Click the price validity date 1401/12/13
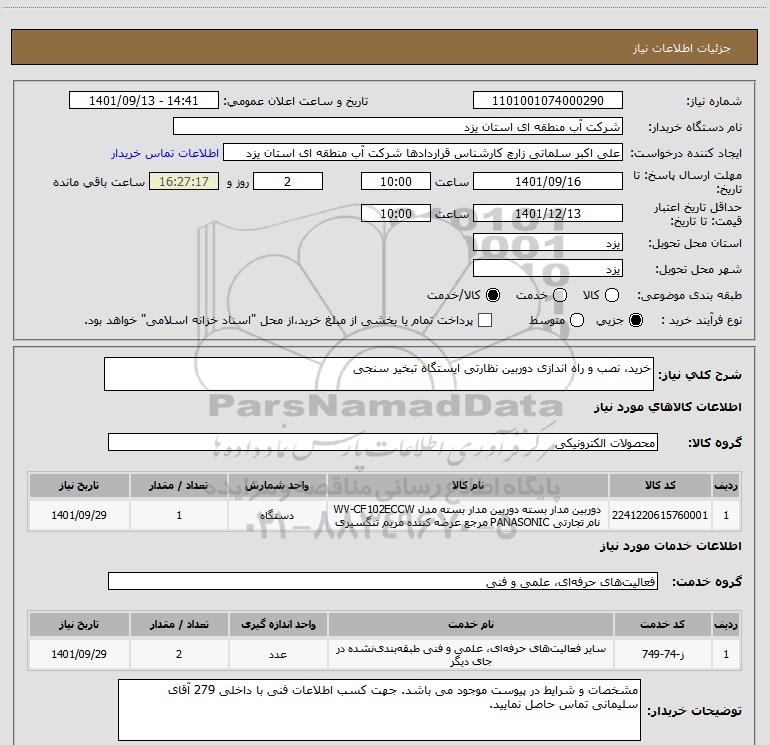770x745 pixels. point(548,213)
